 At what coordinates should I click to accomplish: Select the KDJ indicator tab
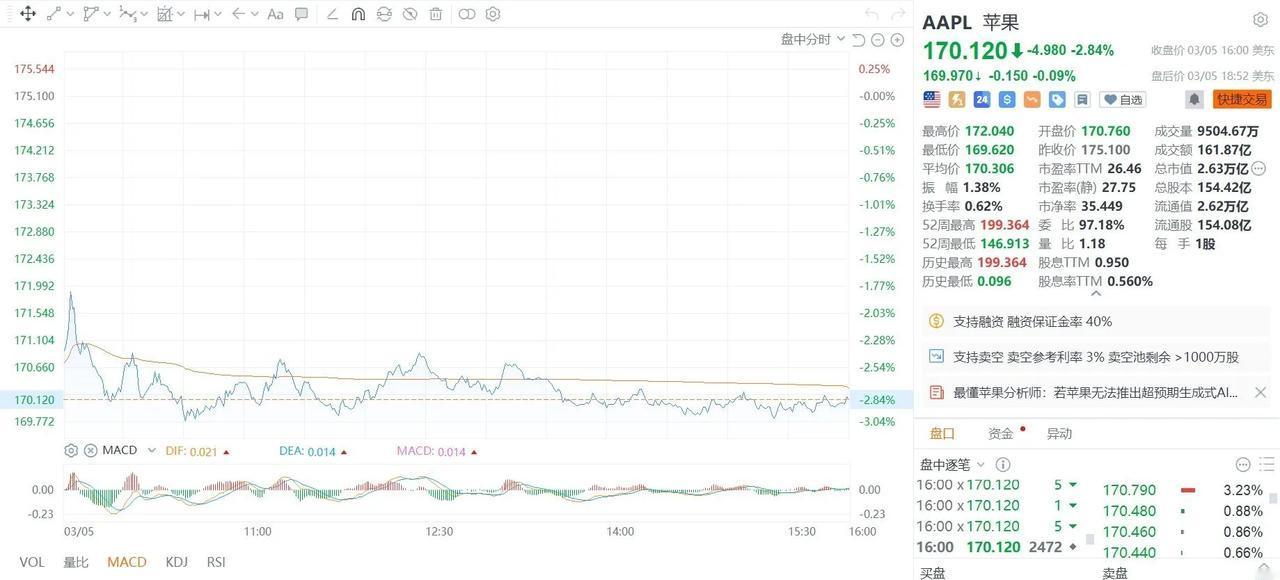(177, 562)
